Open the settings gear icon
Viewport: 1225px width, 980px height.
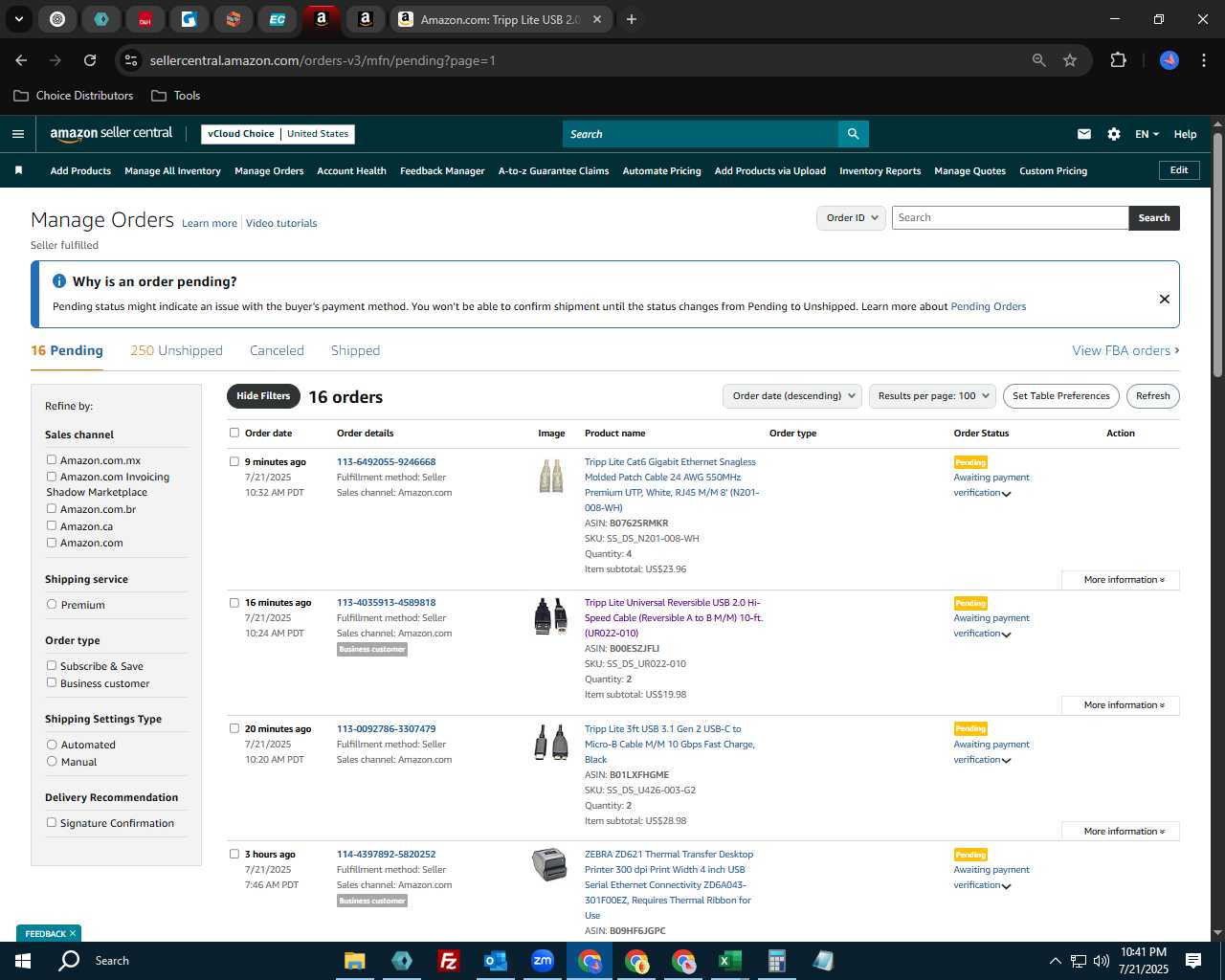click(1114, 134)
